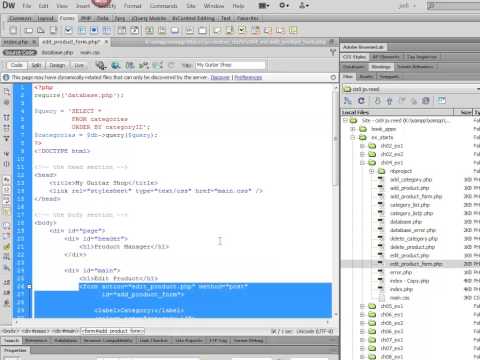Screen dimensions: 480x360
Task: Open the Layout dropdown in the application bar
Action: tap(264, 6)
